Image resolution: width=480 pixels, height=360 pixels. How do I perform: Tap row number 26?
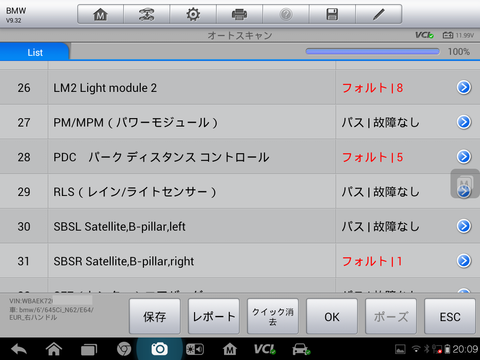coord(24,88)
